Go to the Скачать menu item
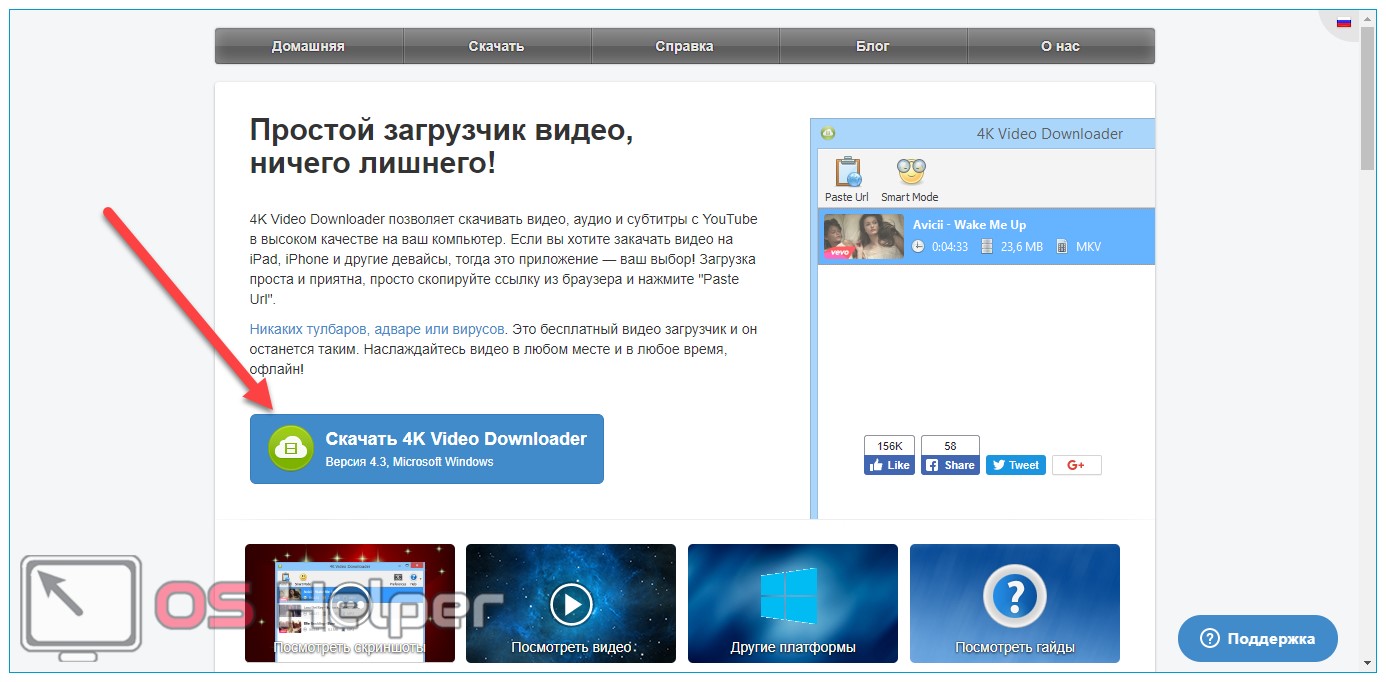The image size is (1386, 682). tap(496, 46)
